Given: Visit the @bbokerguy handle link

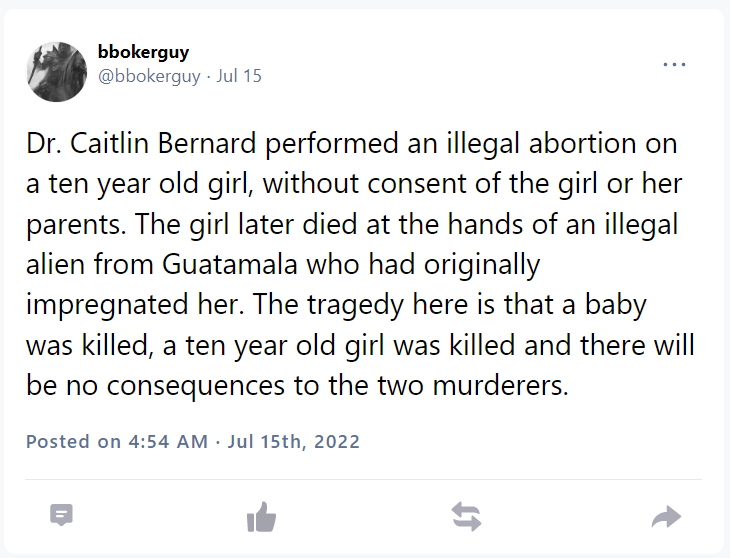Looking at the screenshot, I should 149,76.
